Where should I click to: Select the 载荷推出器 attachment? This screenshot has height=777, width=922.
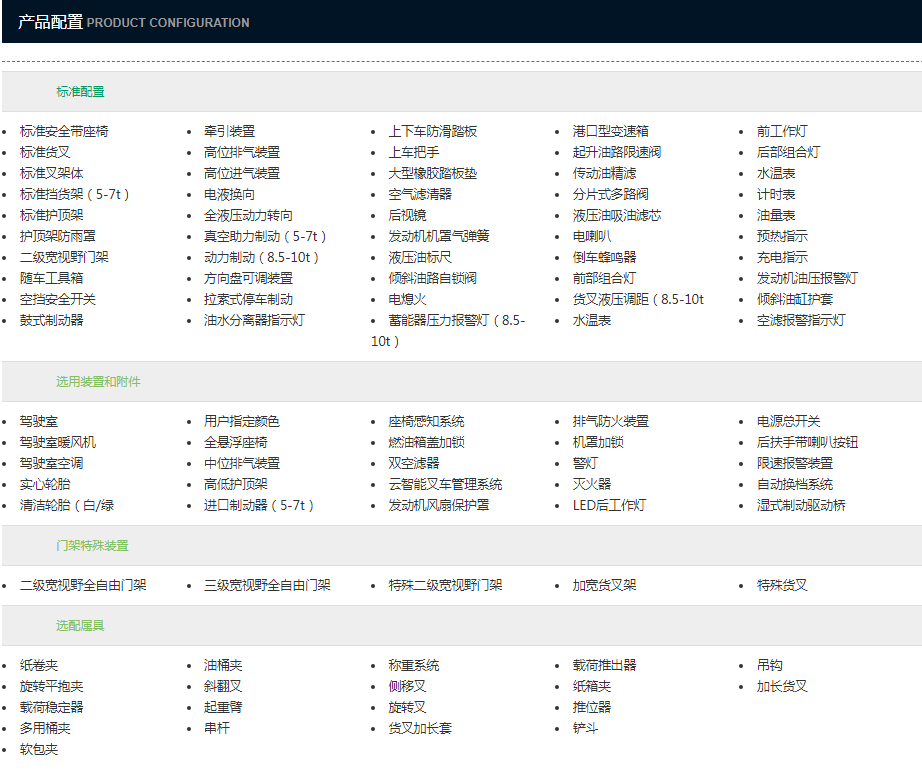[x=604, y=665]
